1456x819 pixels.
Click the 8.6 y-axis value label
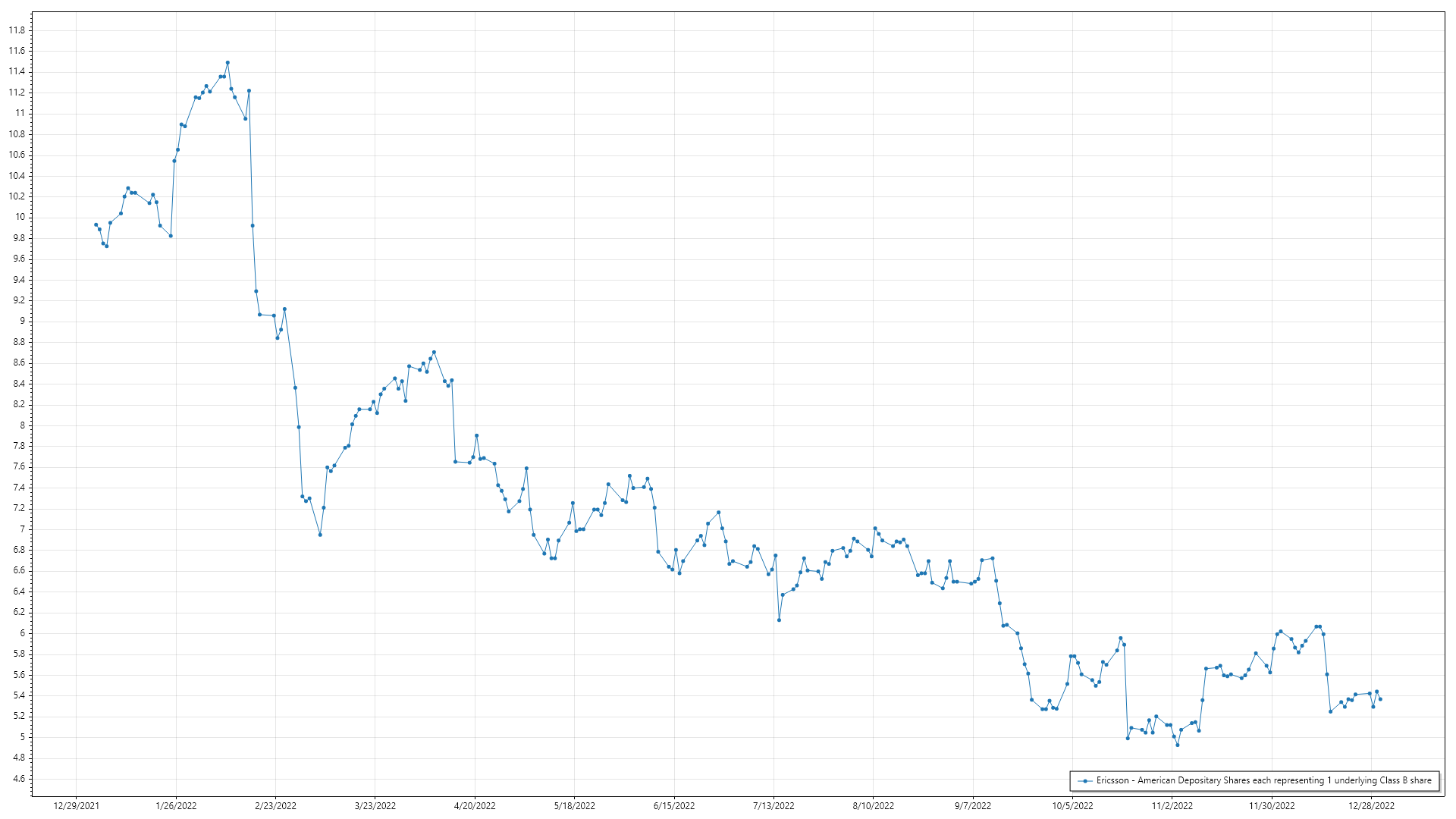point(18,362)
